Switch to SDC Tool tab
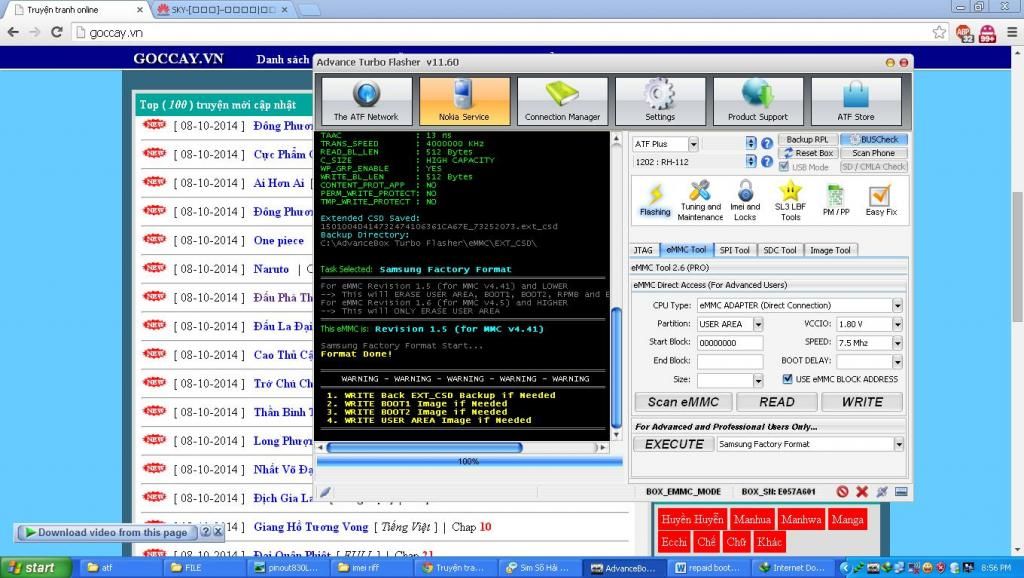The width and height of the screenshot is (1024, 578). (780, 250)
